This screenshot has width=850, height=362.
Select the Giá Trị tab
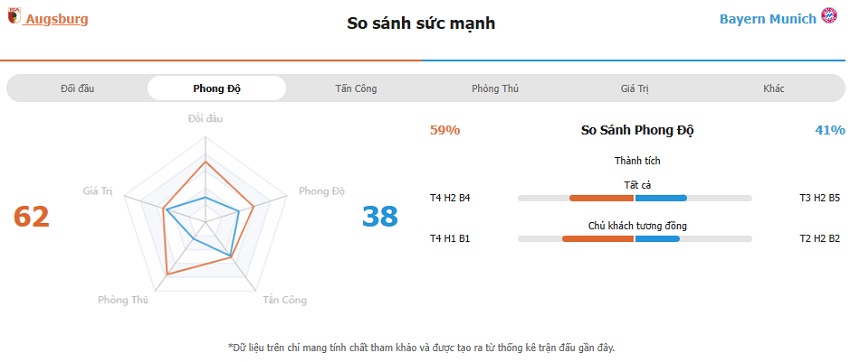pyautogui.click(x=634, y=88)
